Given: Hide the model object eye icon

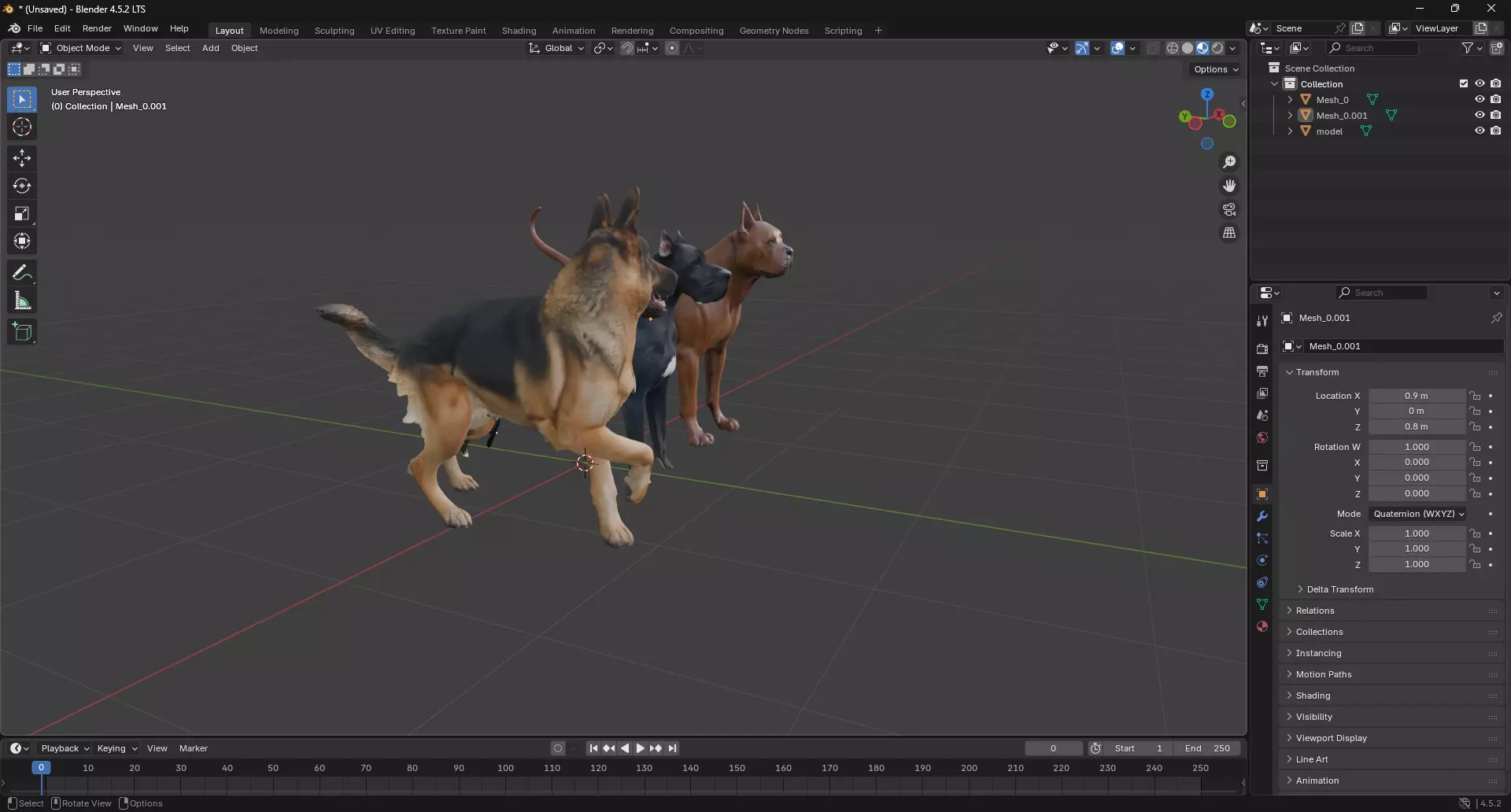Looking at the screenshot, I should pyautogui.click(x=1480, y=131).
